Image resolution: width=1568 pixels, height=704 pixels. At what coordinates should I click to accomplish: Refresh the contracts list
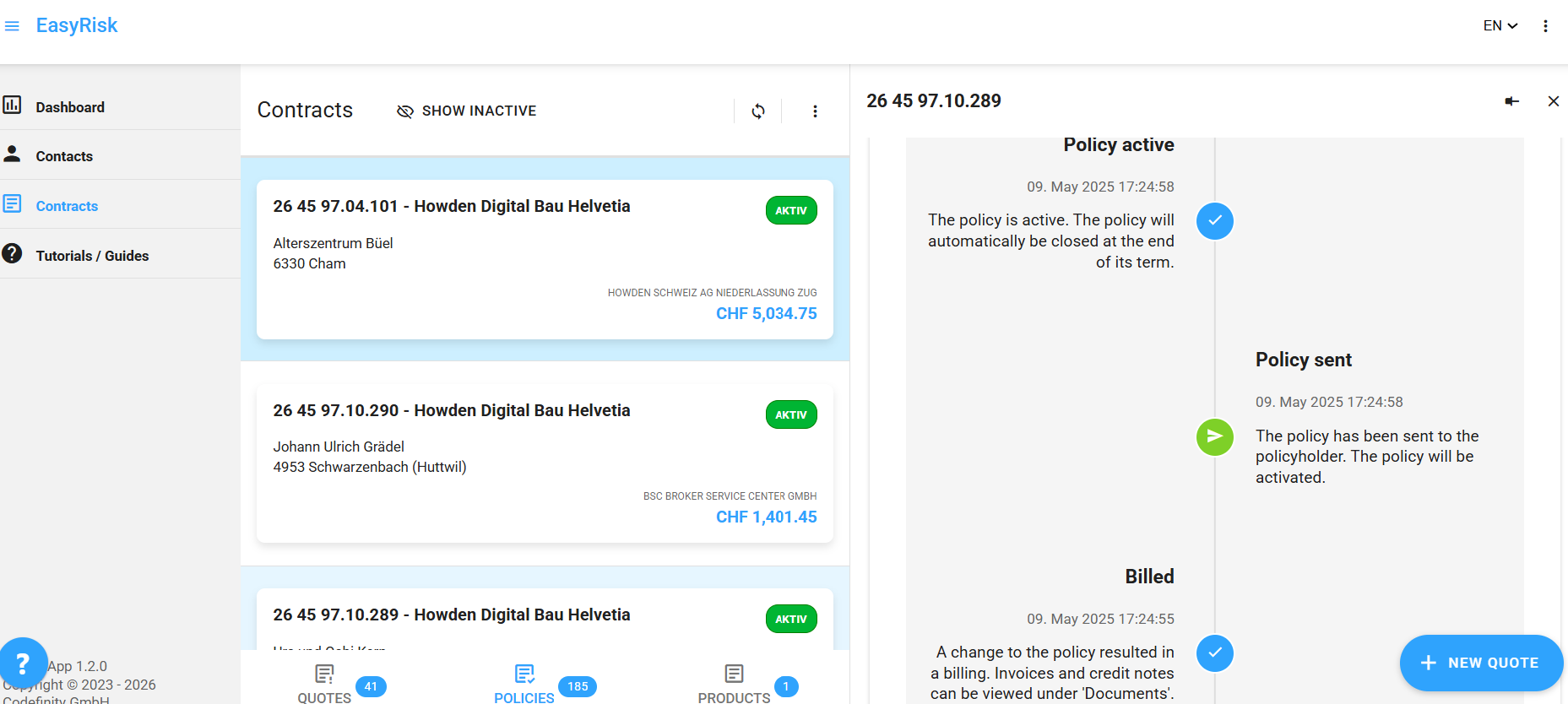(758, 111)
